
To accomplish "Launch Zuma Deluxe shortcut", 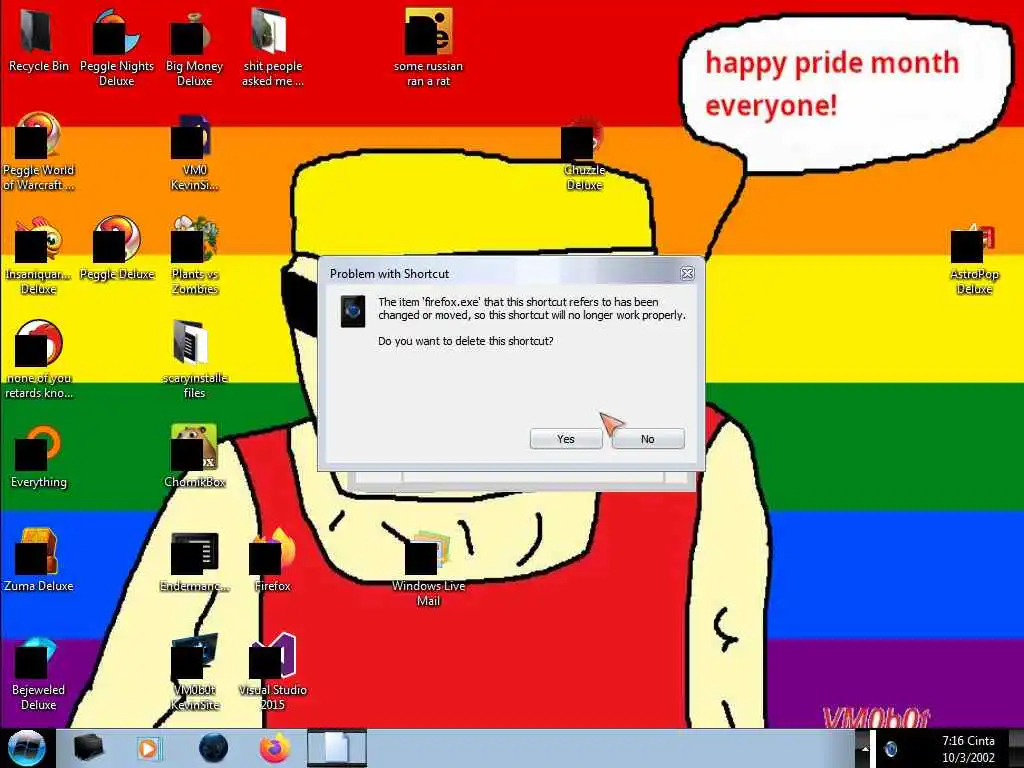I will (x=38, y=561).
